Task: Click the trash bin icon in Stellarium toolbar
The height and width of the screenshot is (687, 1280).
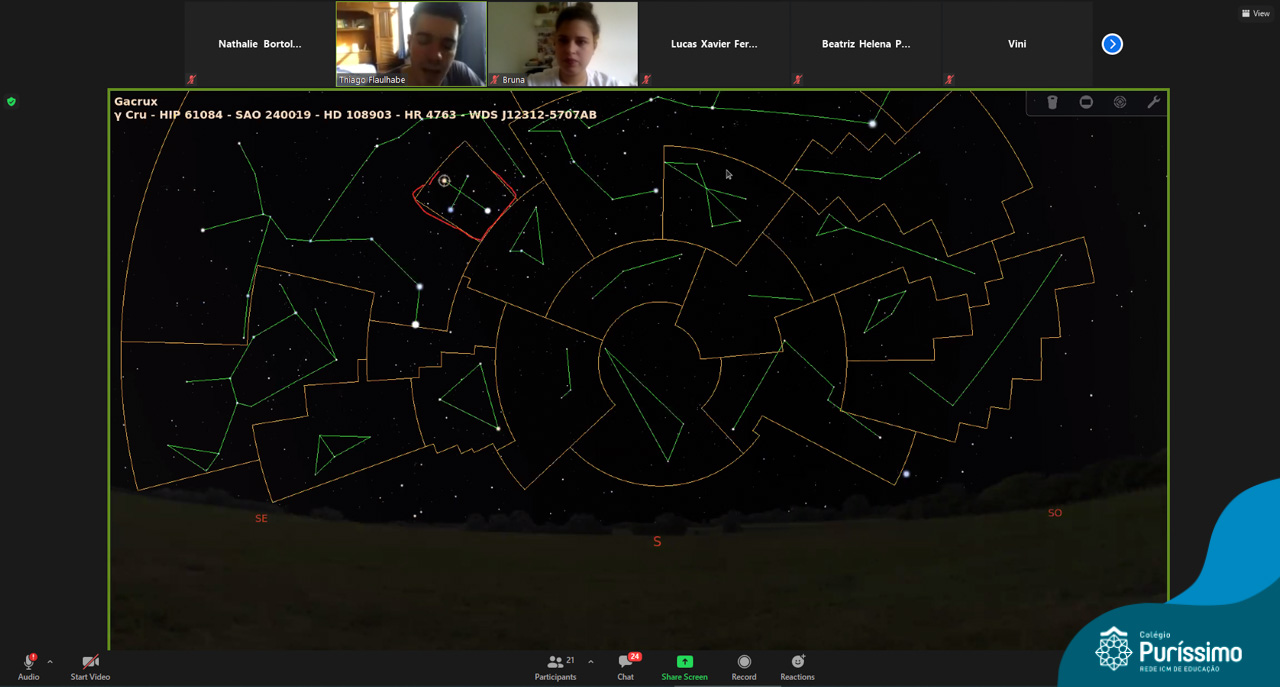Action: 1052,102
